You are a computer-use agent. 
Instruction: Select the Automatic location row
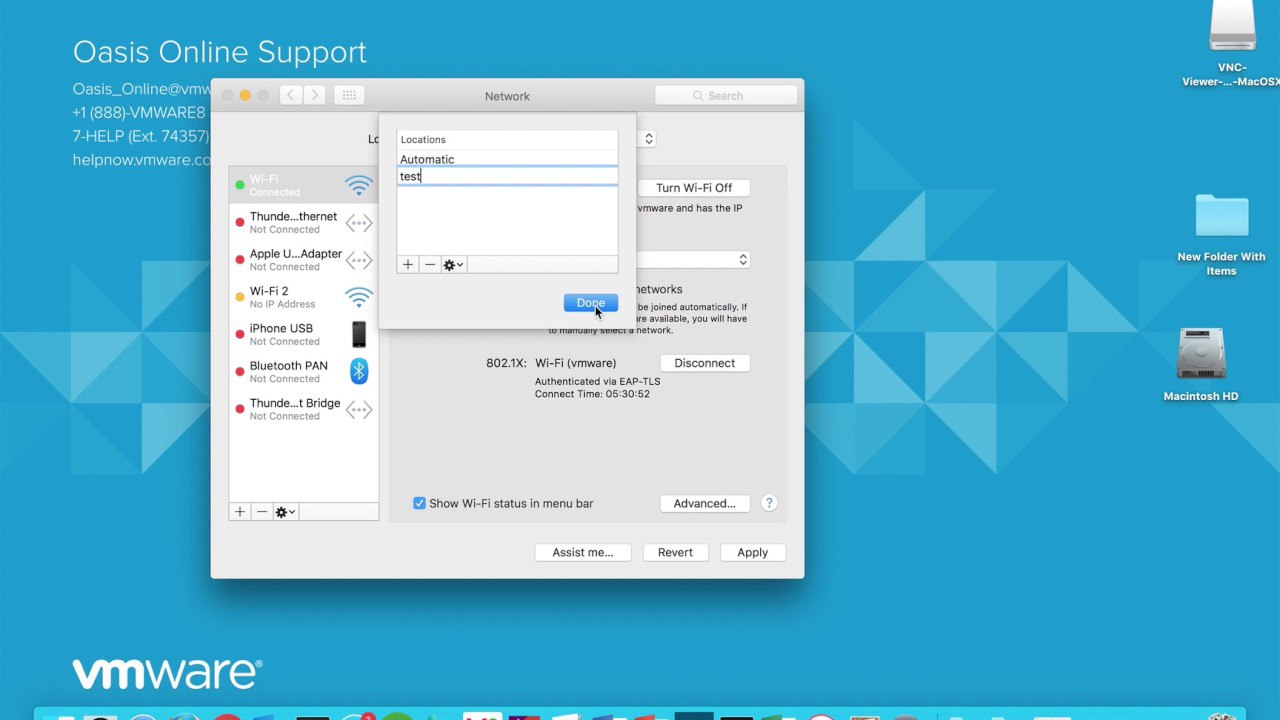[507, 159]
